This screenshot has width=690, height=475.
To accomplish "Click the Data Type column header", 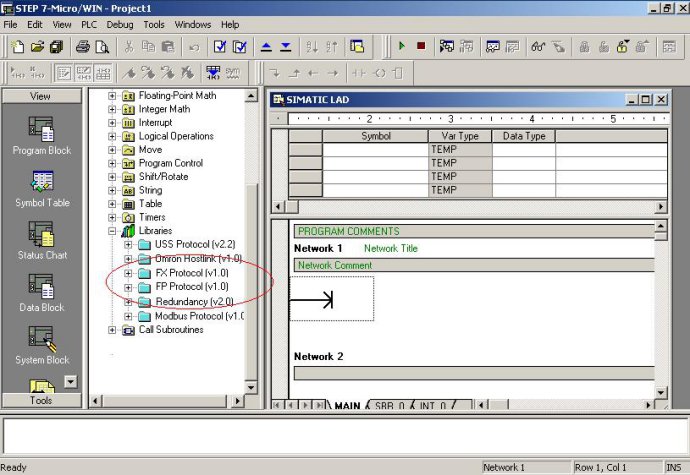I will click(x=524, y=136).
